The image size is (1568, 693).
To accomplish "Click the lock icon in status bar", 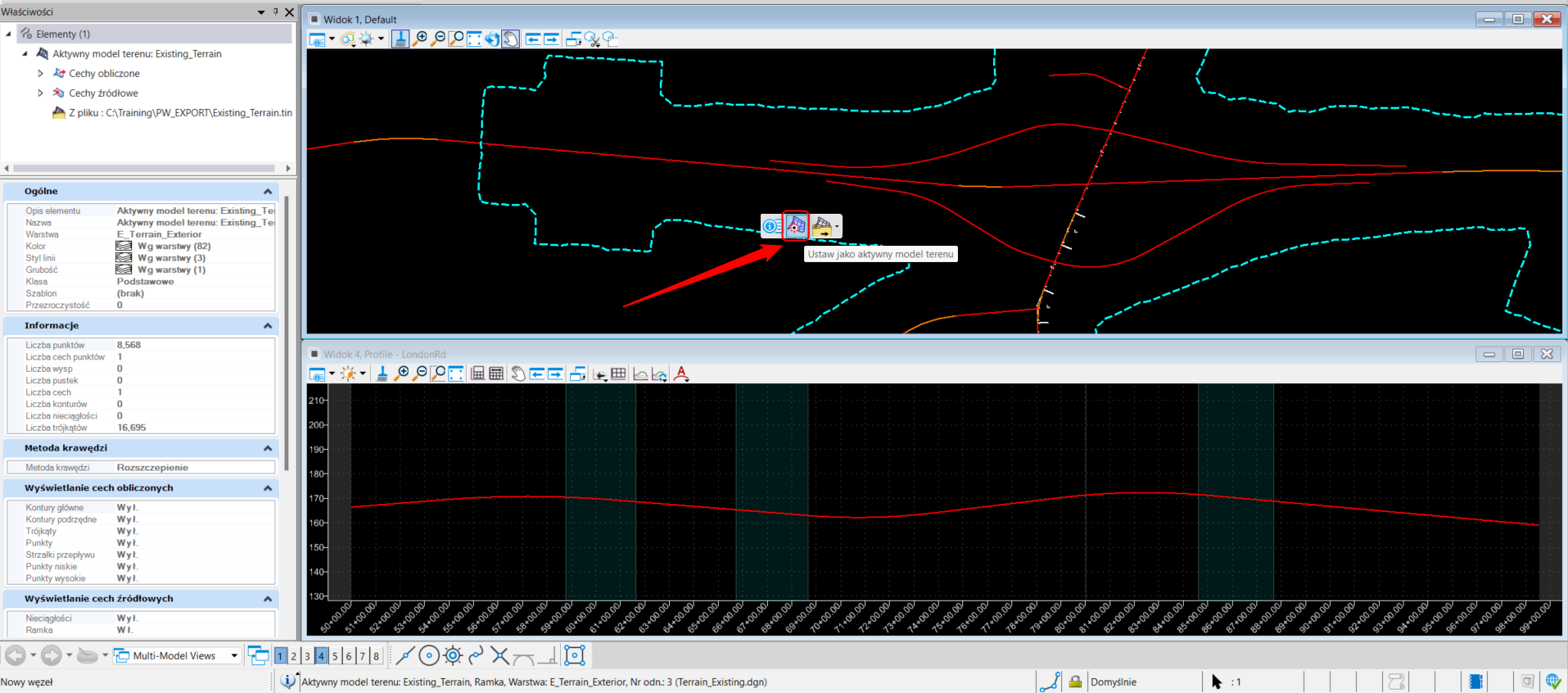I will pyautogui.click(x=1075, y=682).
